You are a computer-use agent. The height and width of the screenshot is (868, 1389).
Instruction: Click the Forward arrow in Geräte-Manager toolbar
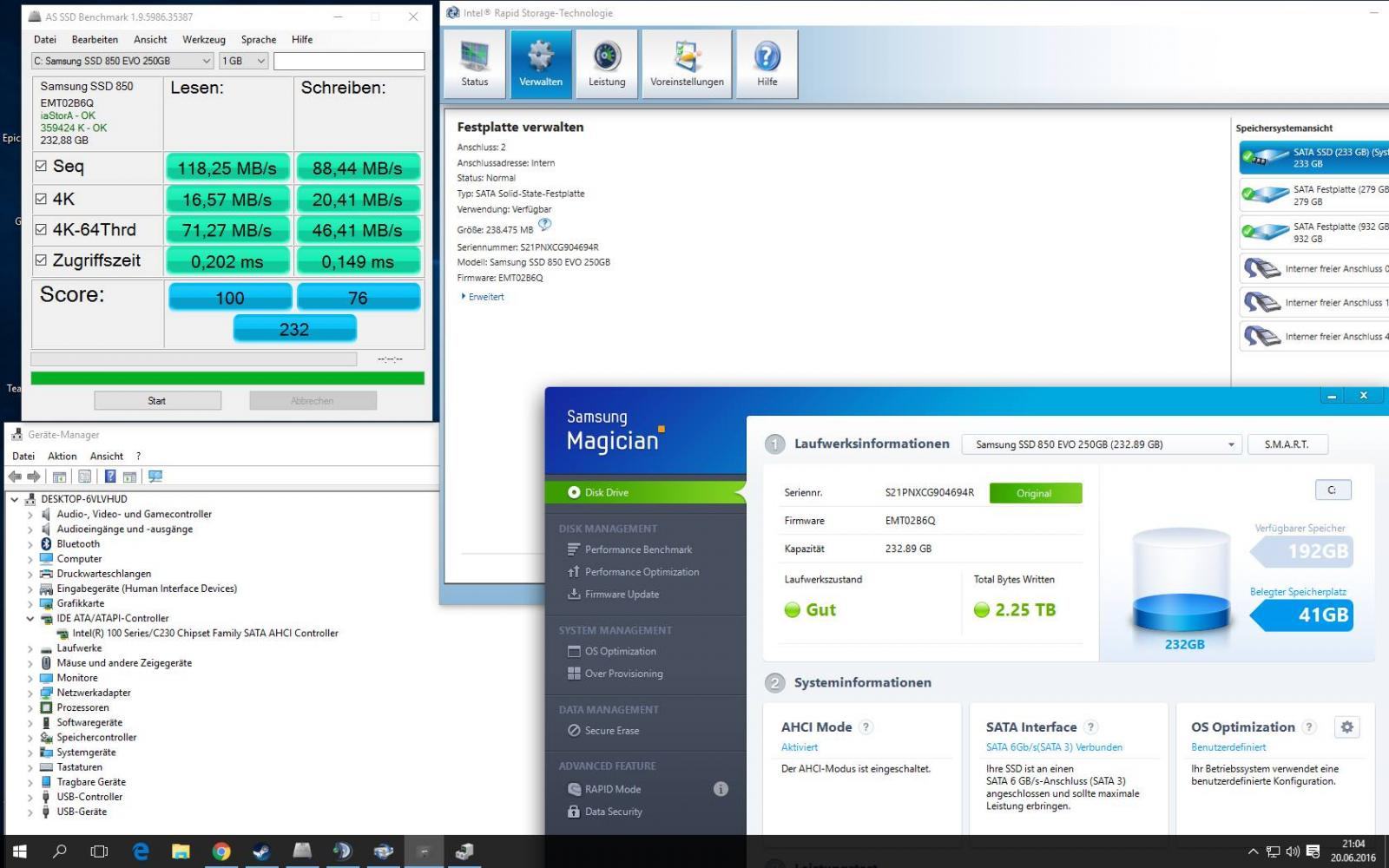[x=34, y=477]
